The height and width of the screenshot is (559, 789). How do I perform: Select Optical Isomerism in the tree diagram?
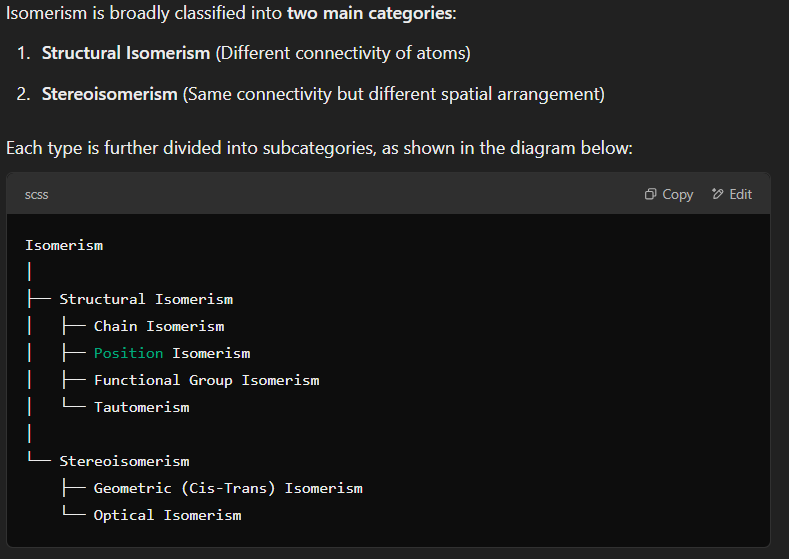[x=167, y=515]
